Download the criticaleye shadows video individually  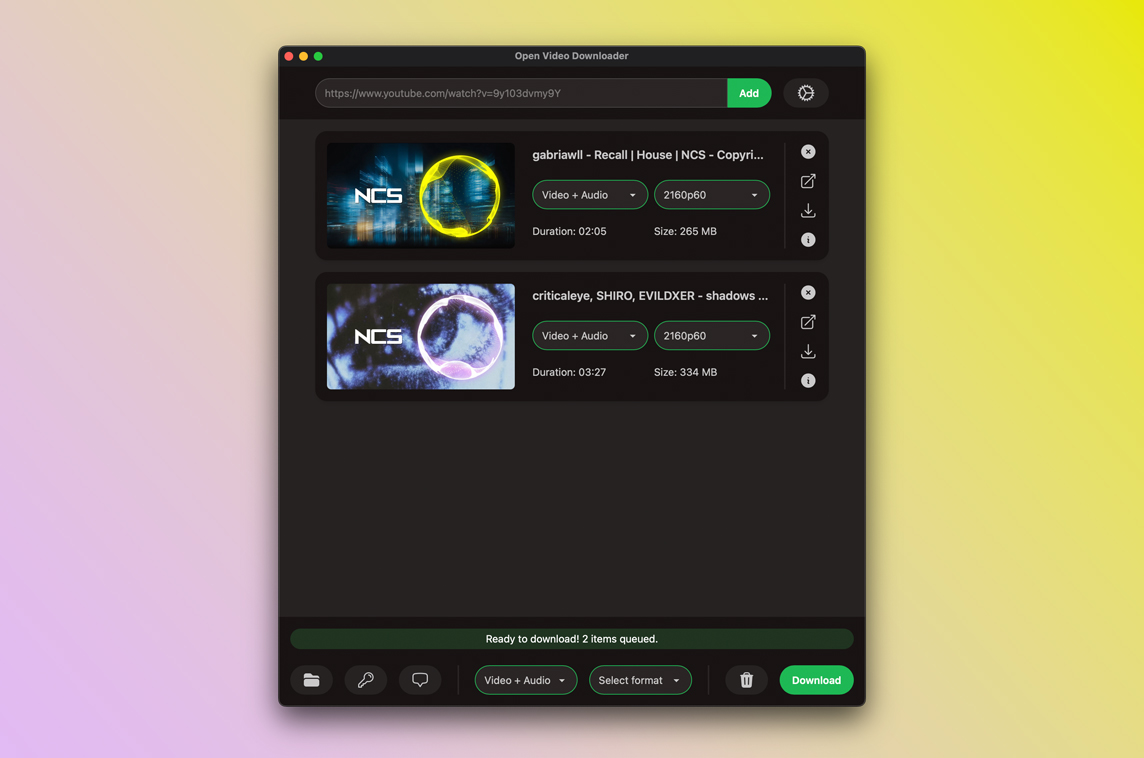pyautogui.click(x=808, y=352)
